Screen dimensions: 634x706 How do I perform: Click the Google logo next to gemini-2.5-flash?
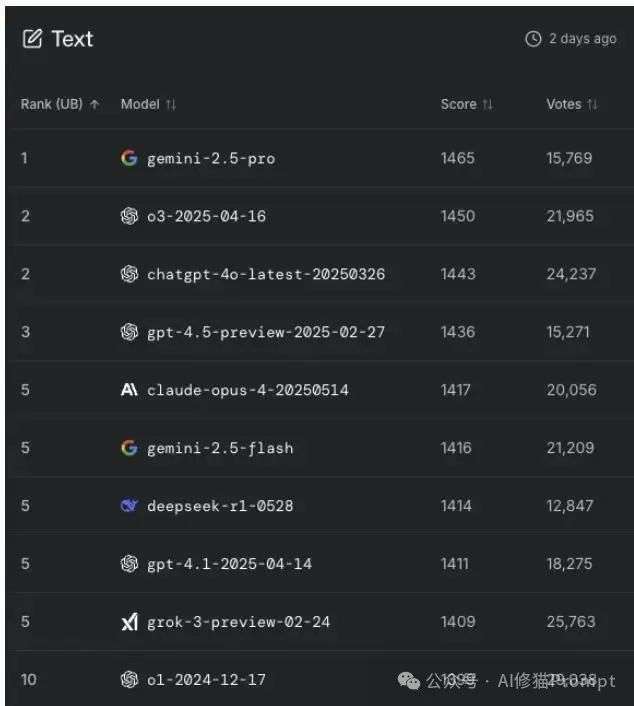(x=129, y=448)
